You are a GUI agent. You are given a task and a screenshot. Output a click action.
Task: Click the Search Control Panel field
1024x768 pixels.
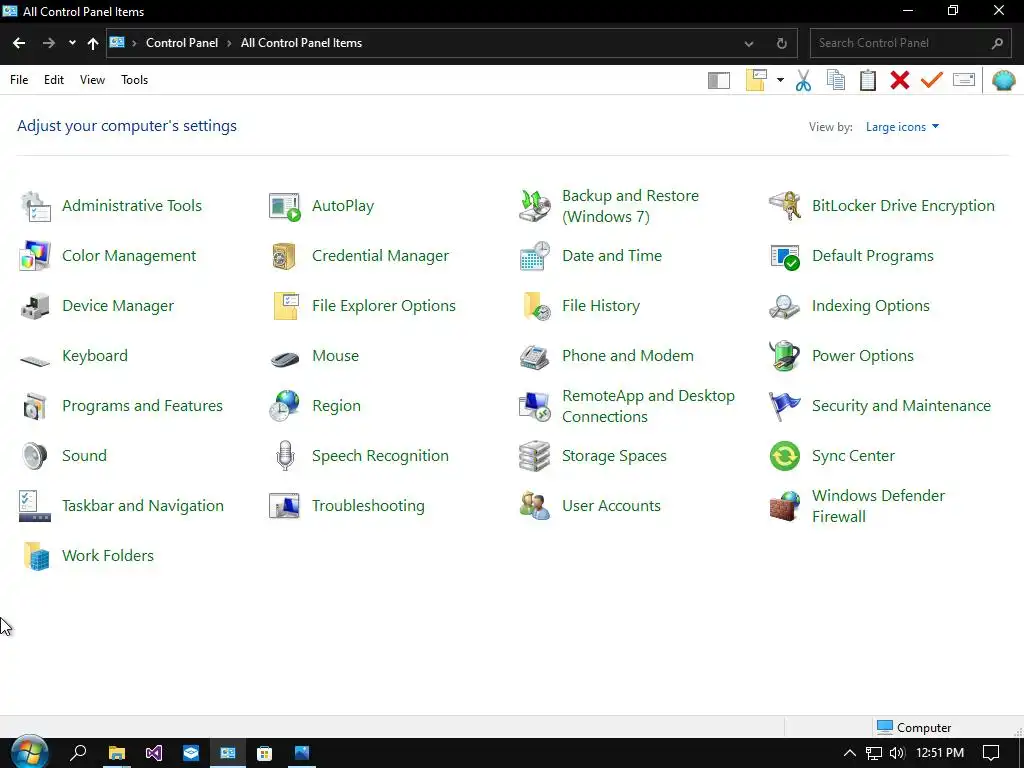(x=911, y=43)
